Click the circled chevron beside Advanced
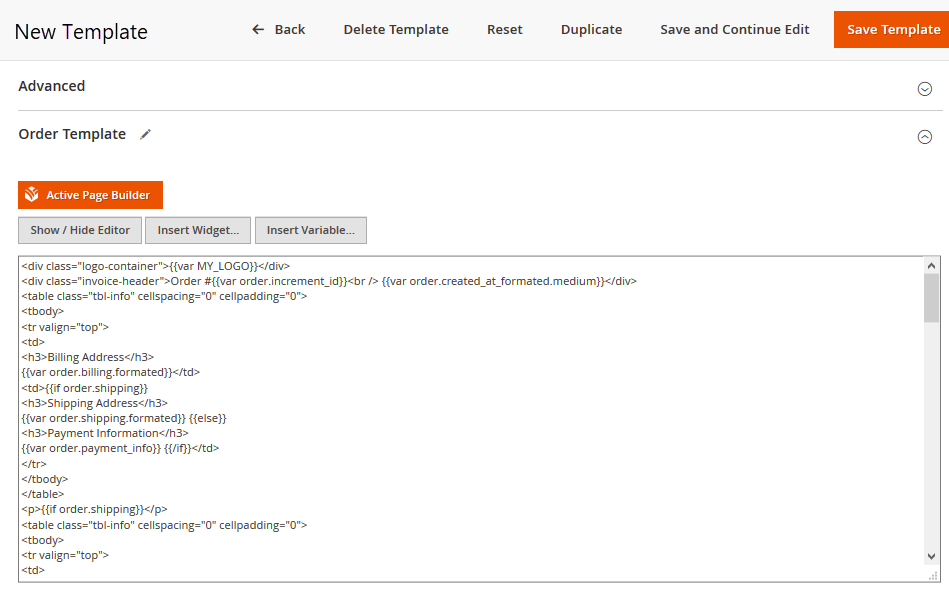The image size is (949, 592). point(924,88)
